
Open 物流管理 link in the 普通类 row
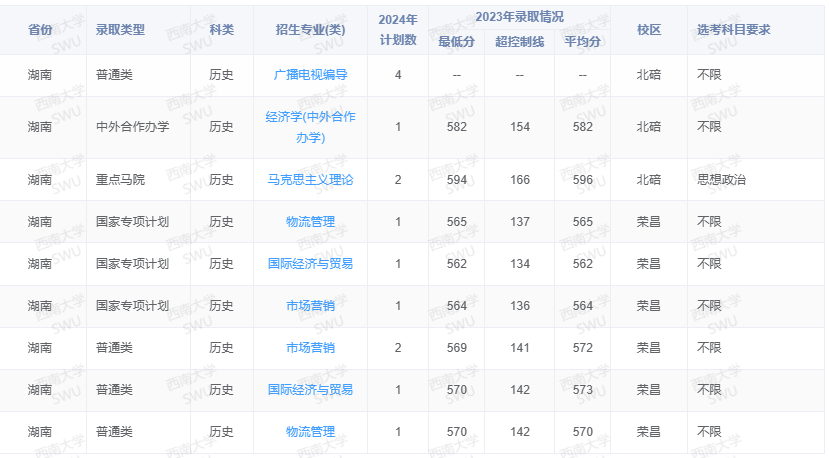[x=310, y=432]
